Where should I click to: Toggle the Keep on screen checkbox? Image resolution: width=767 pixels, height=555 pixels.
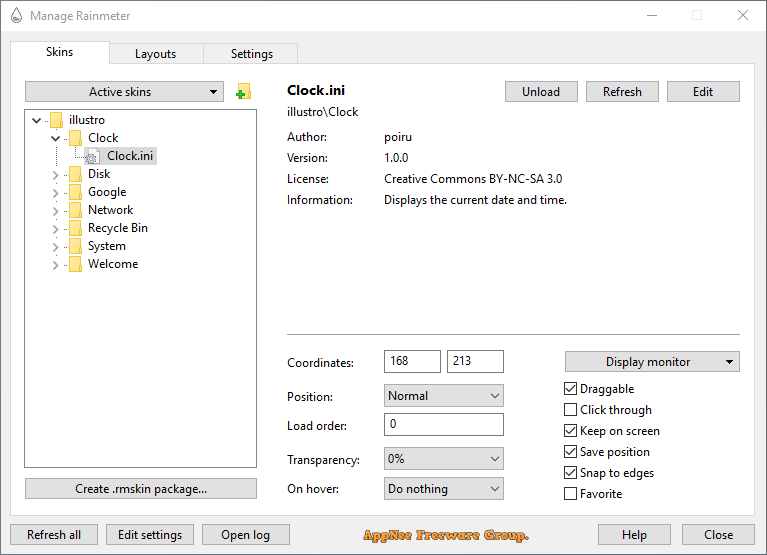(570, 431)
